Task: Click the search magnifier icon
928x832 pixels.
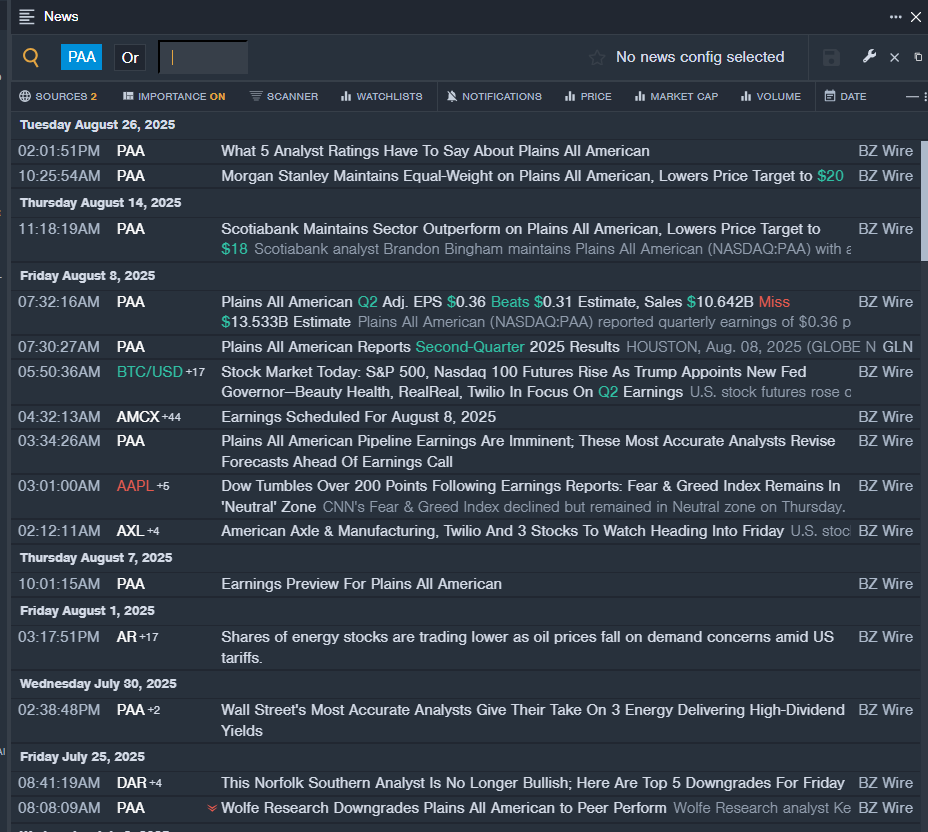Action: coord(31,57)
